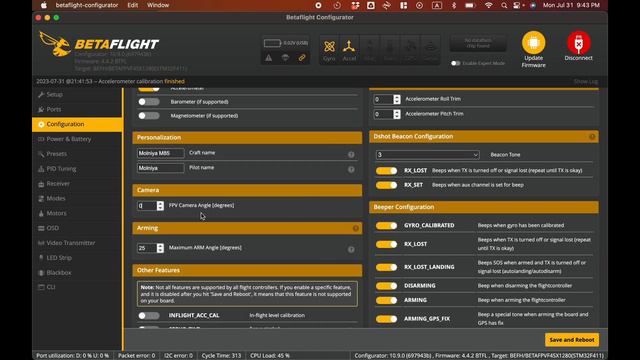Click the Spotlight search icon
640x360 pixels.
[x=504, y=5]
